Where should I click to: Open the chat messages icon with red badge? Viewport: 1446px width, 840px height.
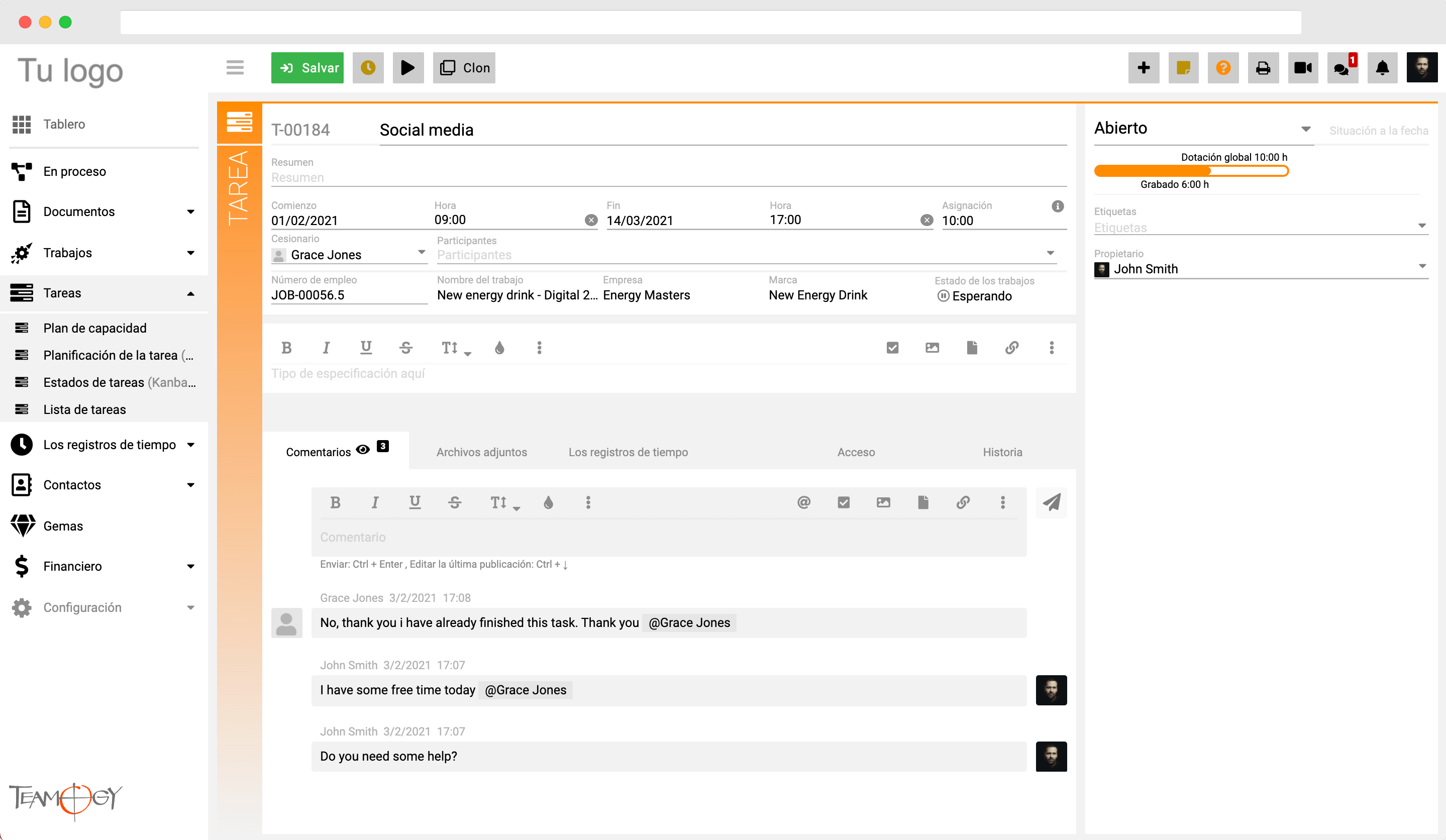1342,68
